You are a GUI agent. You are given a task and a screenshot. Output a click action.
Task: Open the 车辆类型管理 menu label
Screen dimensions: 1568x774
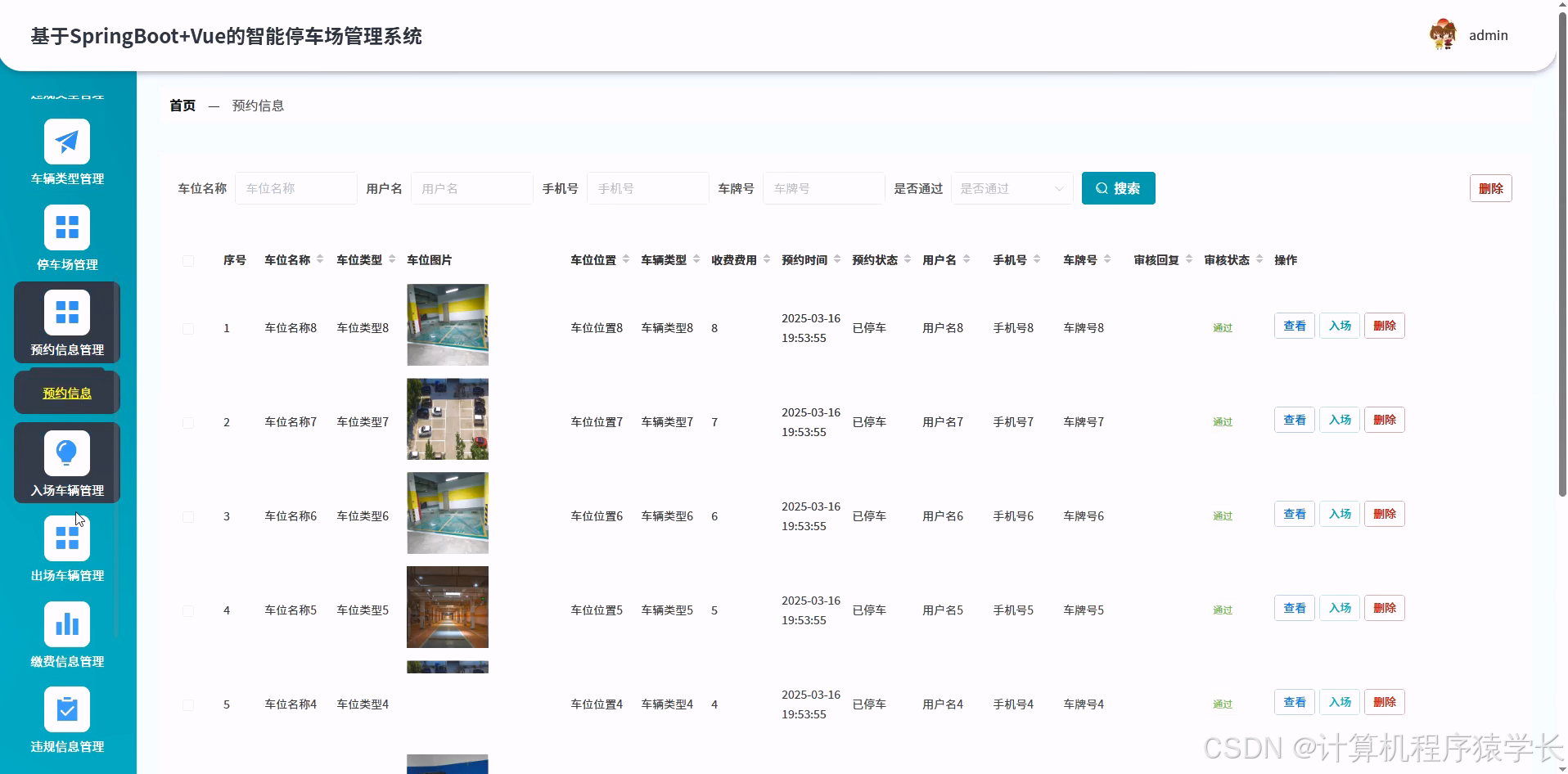(x=67, y=178)
